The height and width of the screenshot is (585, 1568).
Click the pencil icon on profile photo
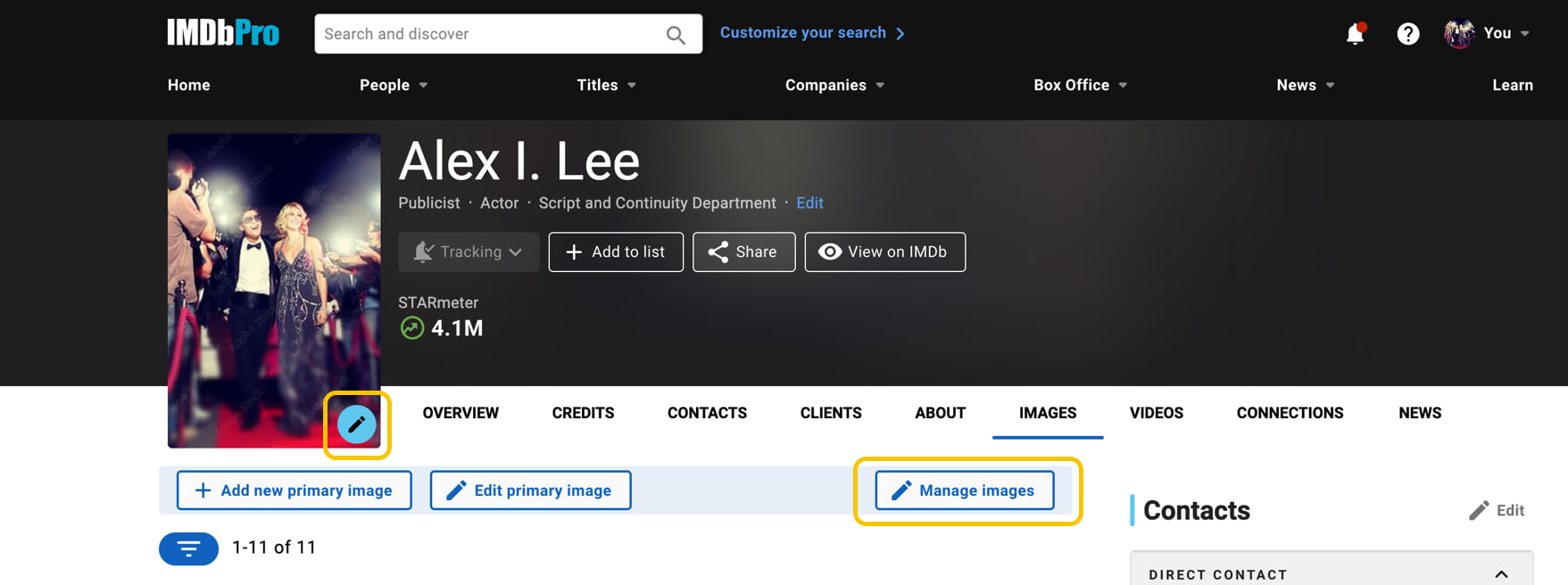[356, 424]
